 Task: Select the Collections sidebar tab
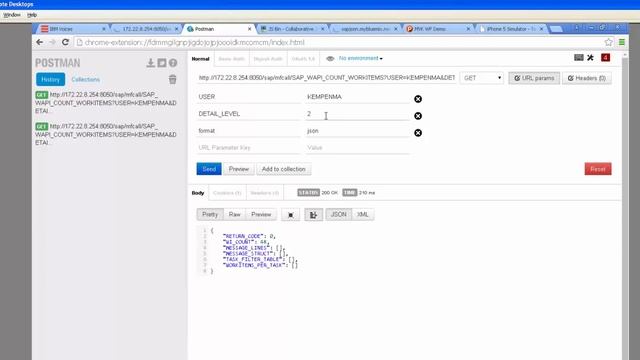pyautogui.click(x=86, y=79)
